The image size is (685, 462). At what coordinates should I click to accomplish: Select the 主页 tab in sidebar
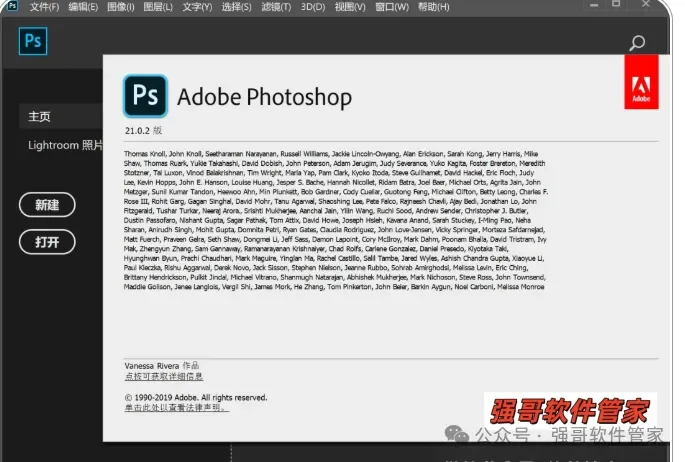[61, 116]
